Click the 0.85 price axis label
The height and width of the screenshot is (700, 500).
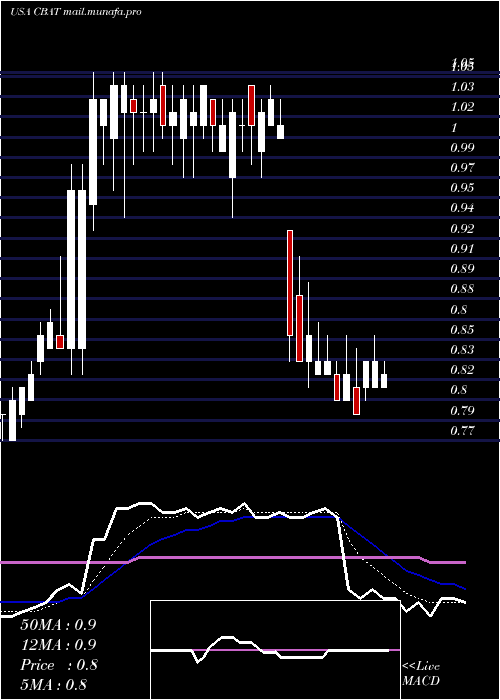point(462,330)
